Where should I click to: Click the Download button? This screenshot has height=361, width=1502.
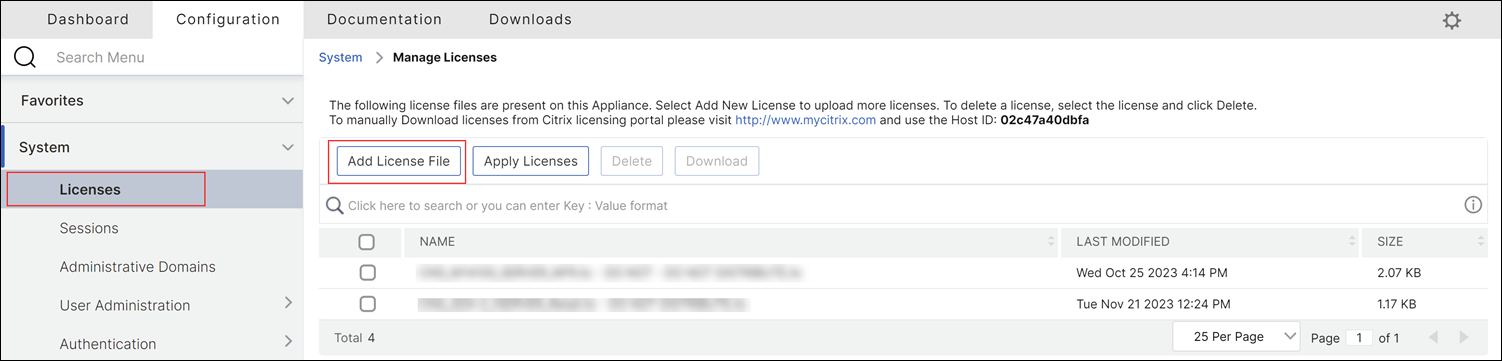click(717, 161)
